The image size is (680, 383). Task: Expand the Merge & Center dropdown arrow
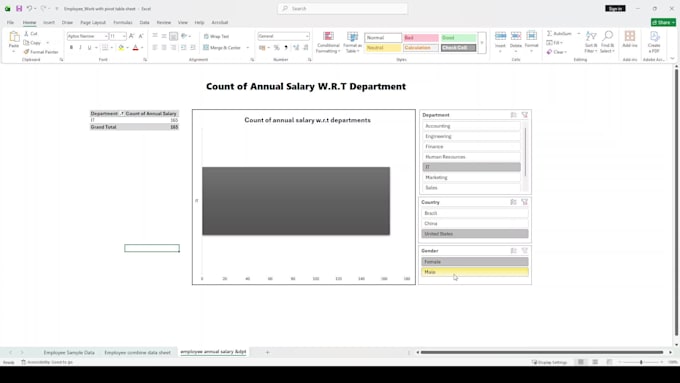[248, 48]
